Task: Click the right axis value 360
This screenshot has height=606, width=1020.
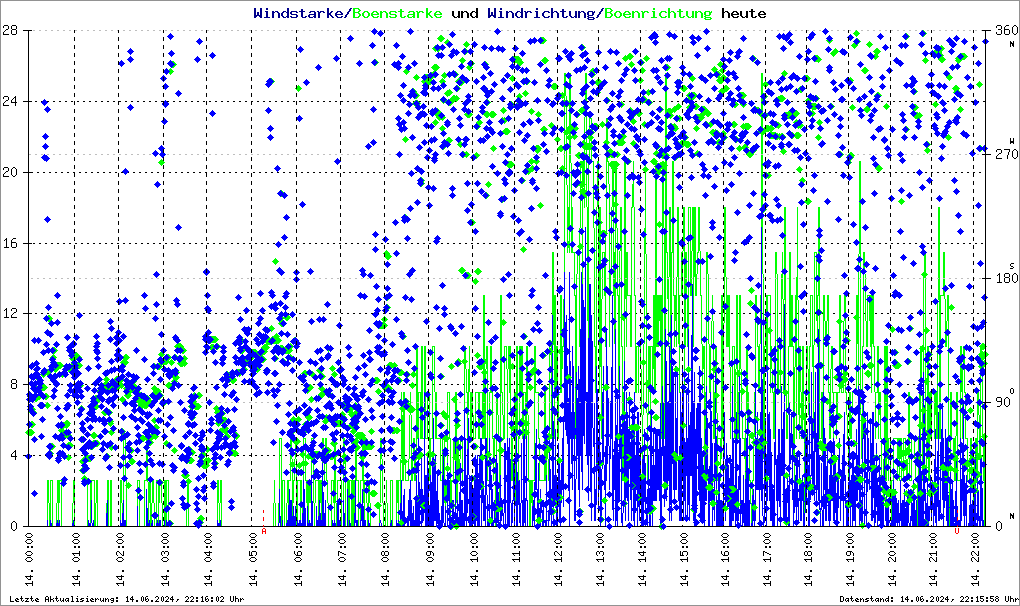Action: click(x=1006, y=31)
